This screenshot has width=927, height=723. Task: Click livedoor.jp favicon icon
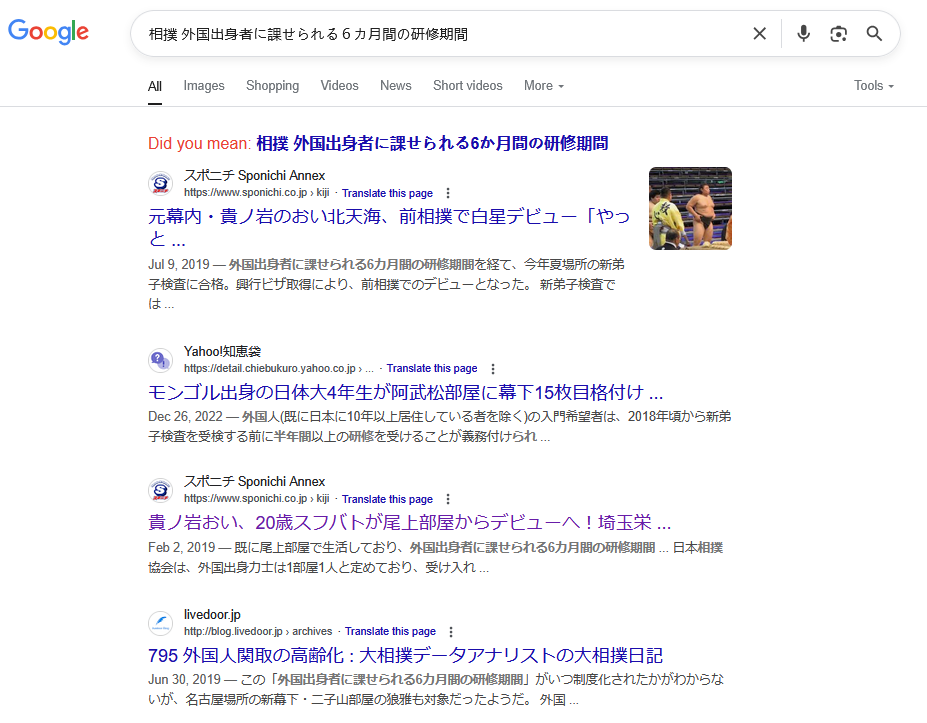pyautogui.click(x=160, y=623)
